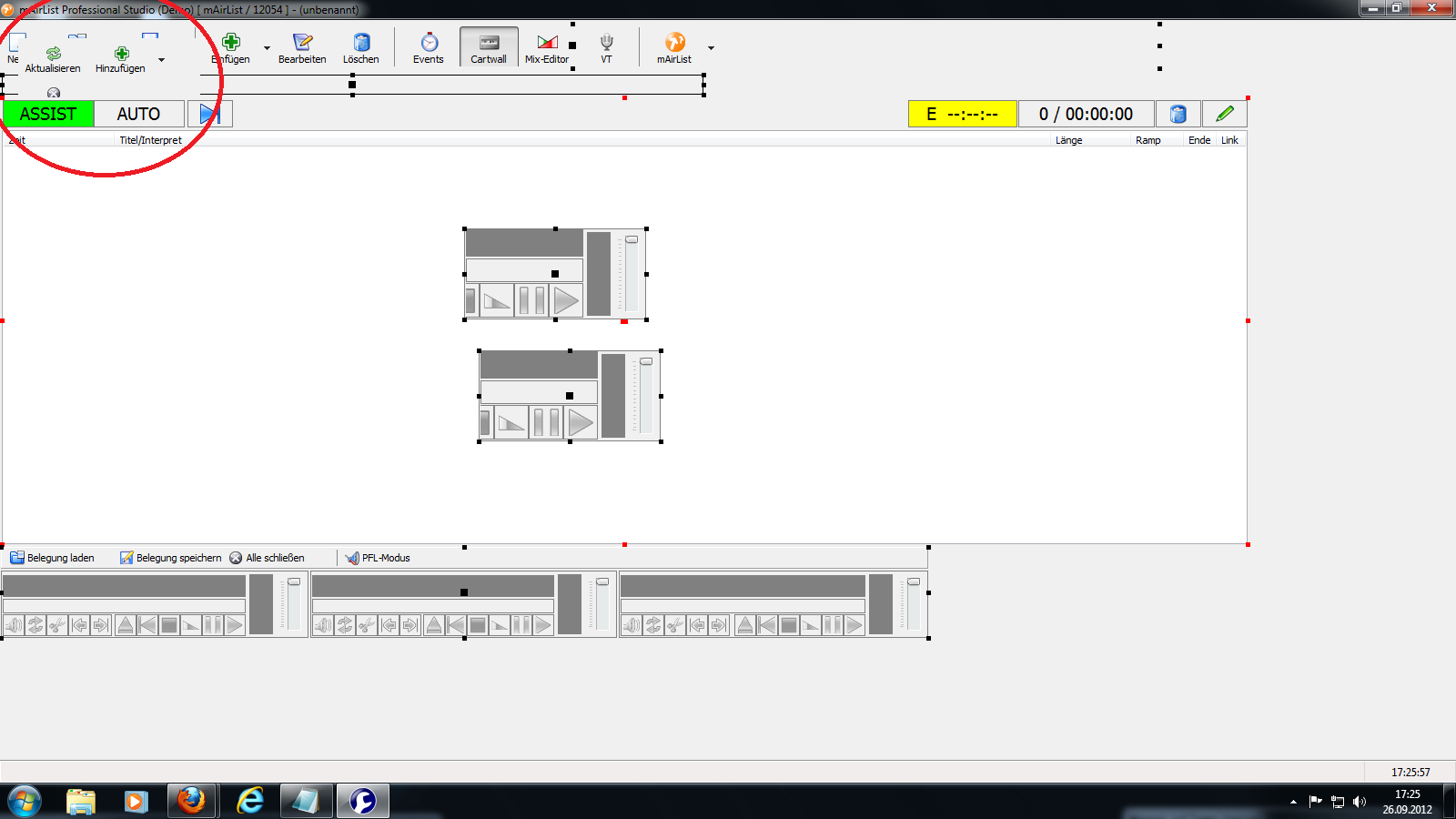Click the Einfügen toolbar icon
This screenshot has width=1456, height=819.
(x=231, y=43)
